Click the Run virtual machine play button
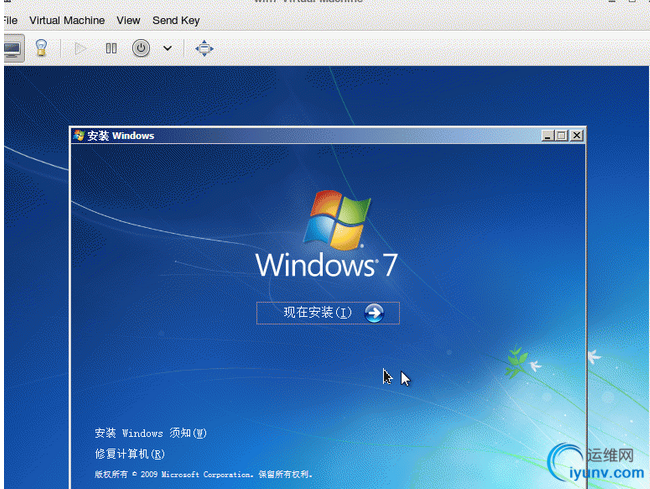Image resolution: width=650 pixels, height=489 pixels. coord(80,48)
